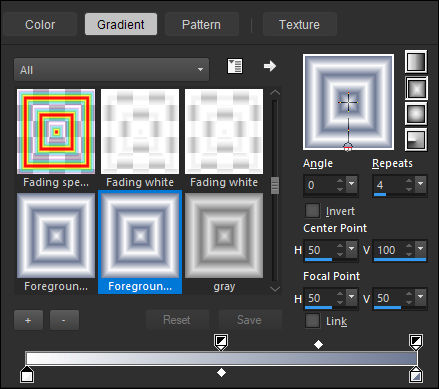Enable the Invert checkbox

tap(312, 211)
